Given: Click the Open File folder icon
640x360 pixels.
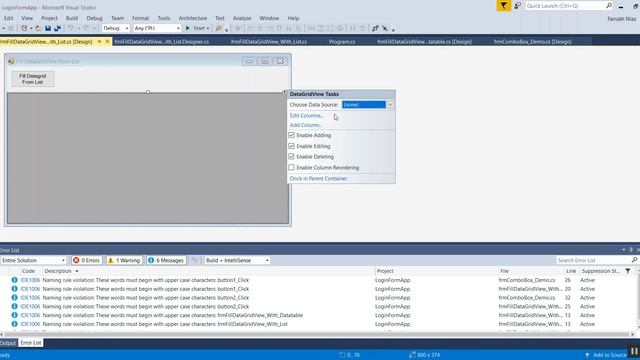Looking at the screenshot, I should [x=38, y=28].
